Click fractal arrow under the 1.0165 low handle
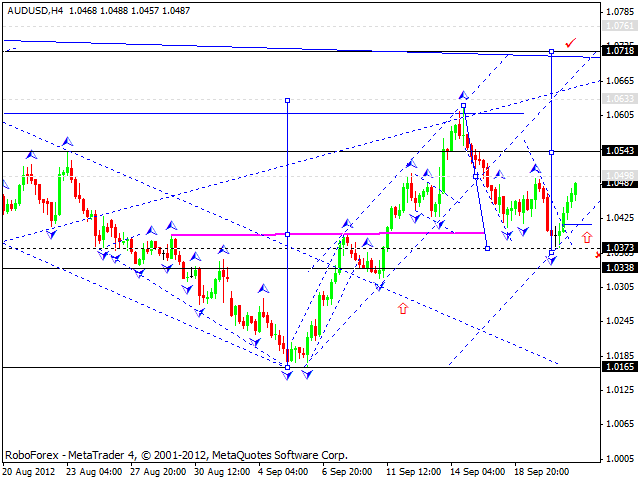Image resolution: width=640 pixels, height=480 pixels. (x=287, y=376)
